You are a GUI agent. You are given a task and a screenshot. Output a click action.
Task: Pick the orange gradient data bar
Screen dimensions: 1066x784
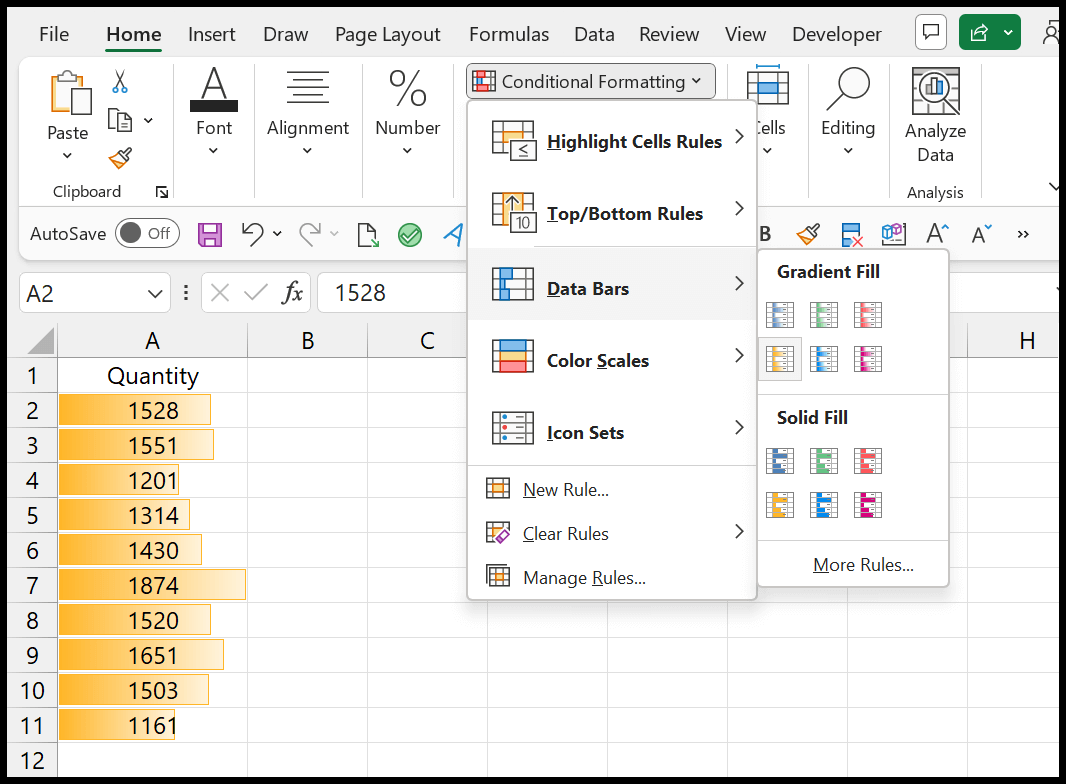click(x=780, y=359)
